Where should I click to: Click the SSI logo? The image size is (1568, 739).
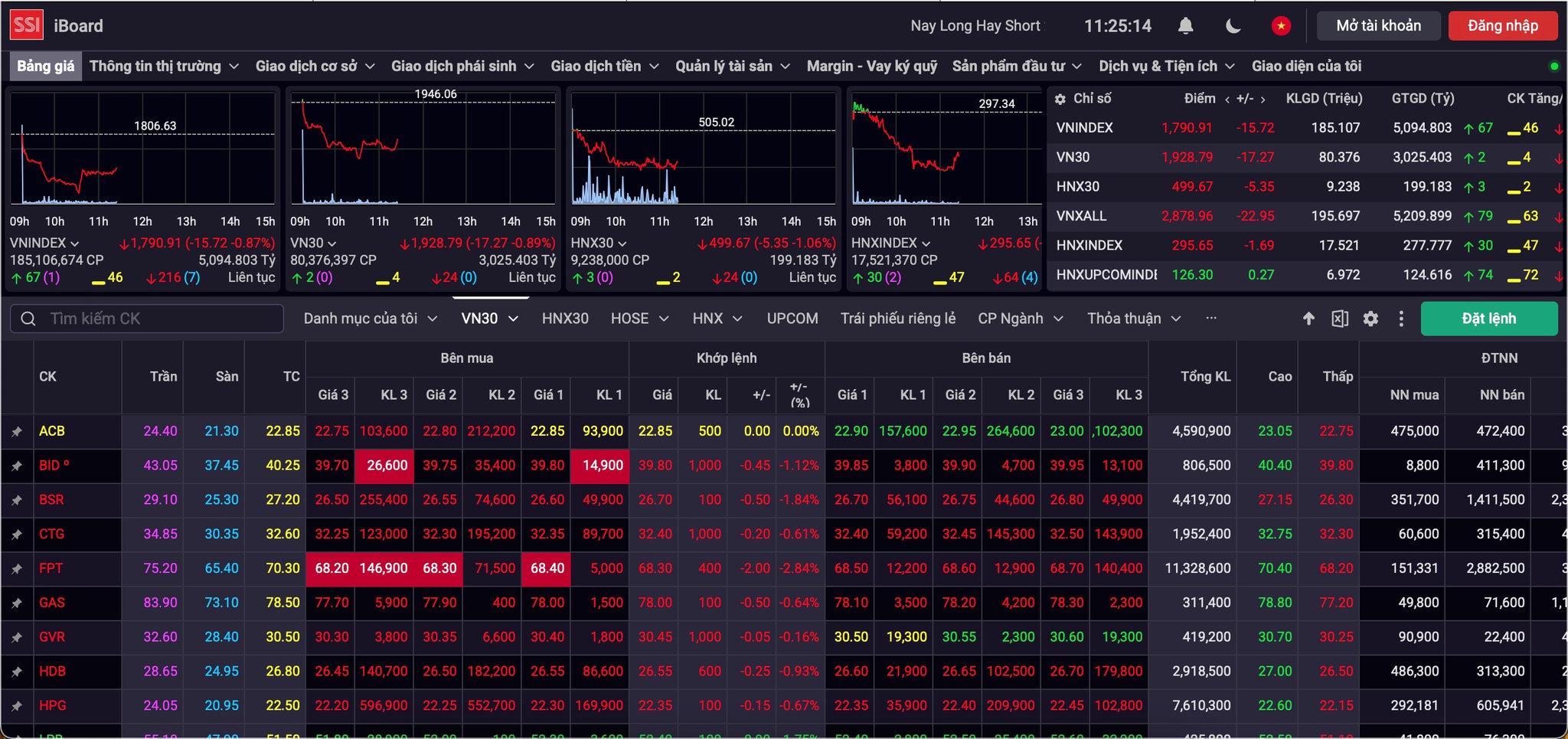26,25
